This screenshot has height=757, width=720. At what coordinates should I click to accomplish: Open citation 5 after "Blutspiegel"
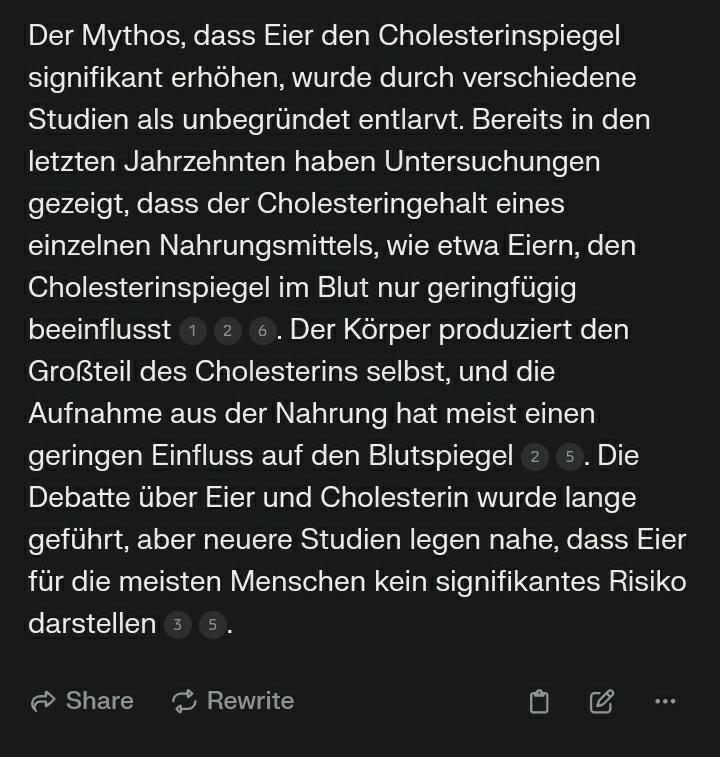569,457
